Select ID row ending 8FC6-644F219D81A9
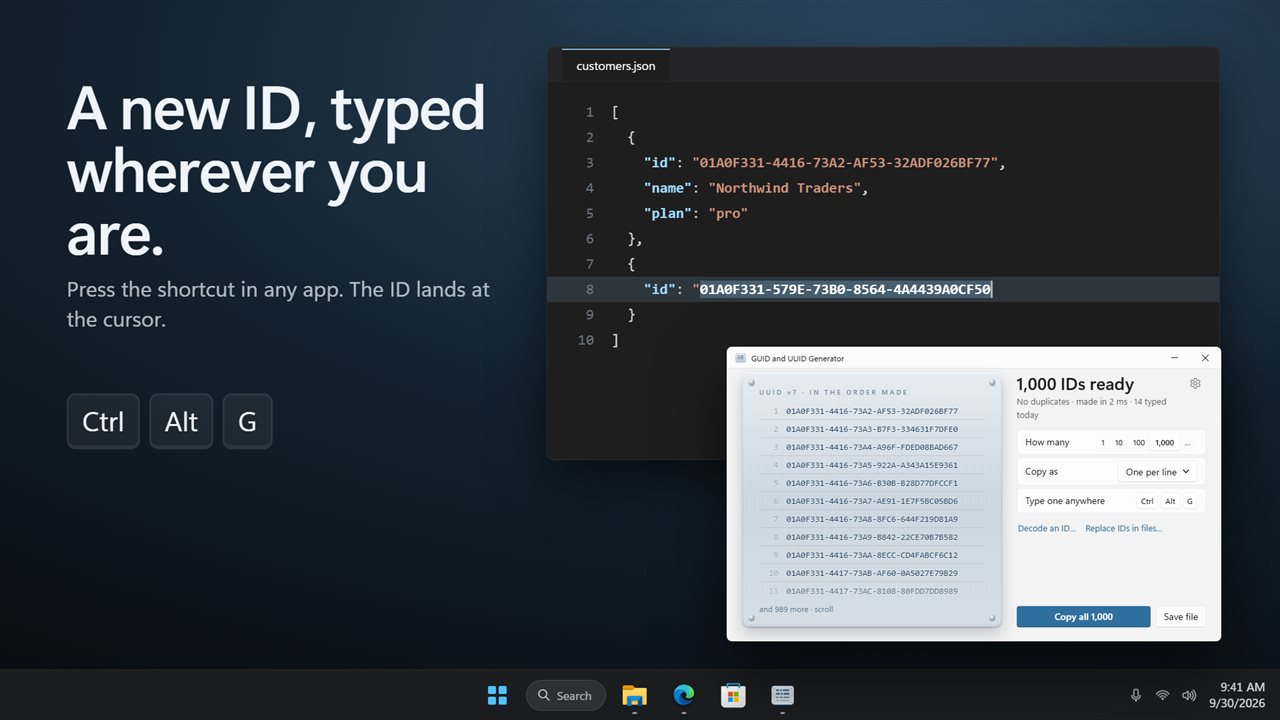 pos(872,519)
